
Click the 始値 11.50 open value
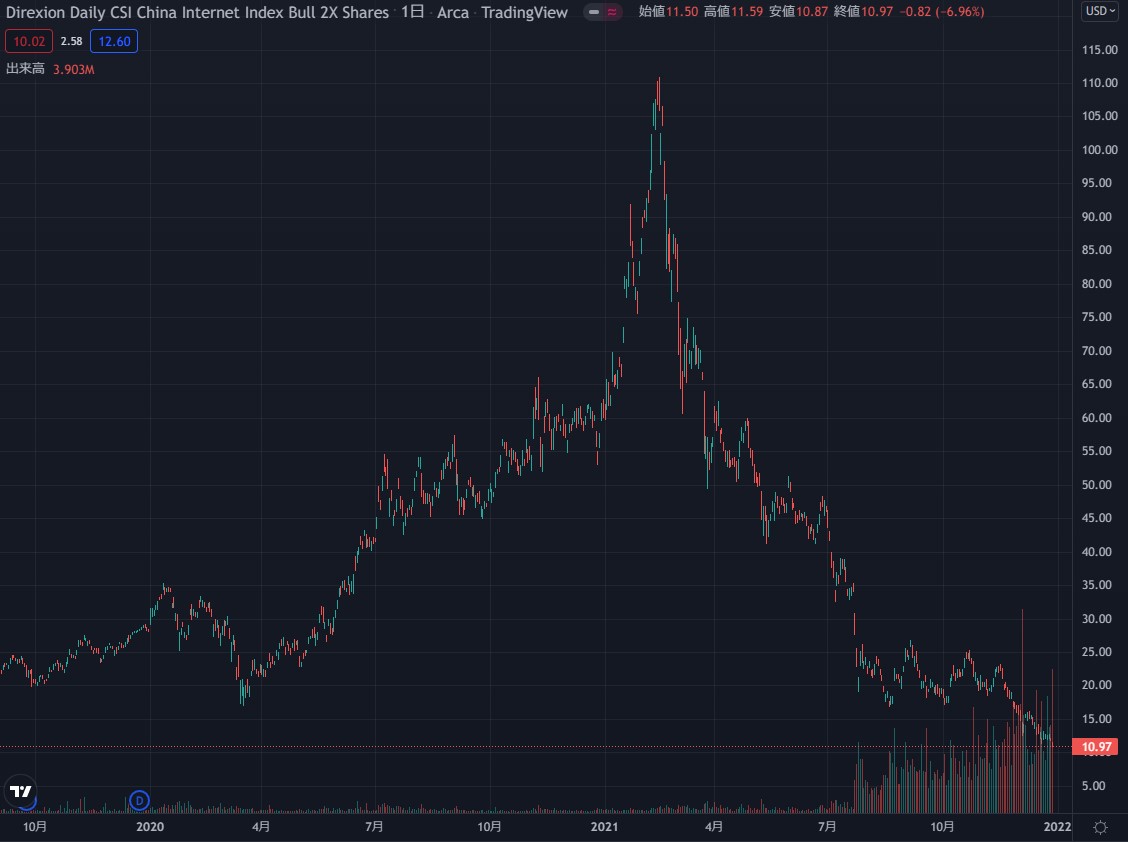(x=668, y=12)
